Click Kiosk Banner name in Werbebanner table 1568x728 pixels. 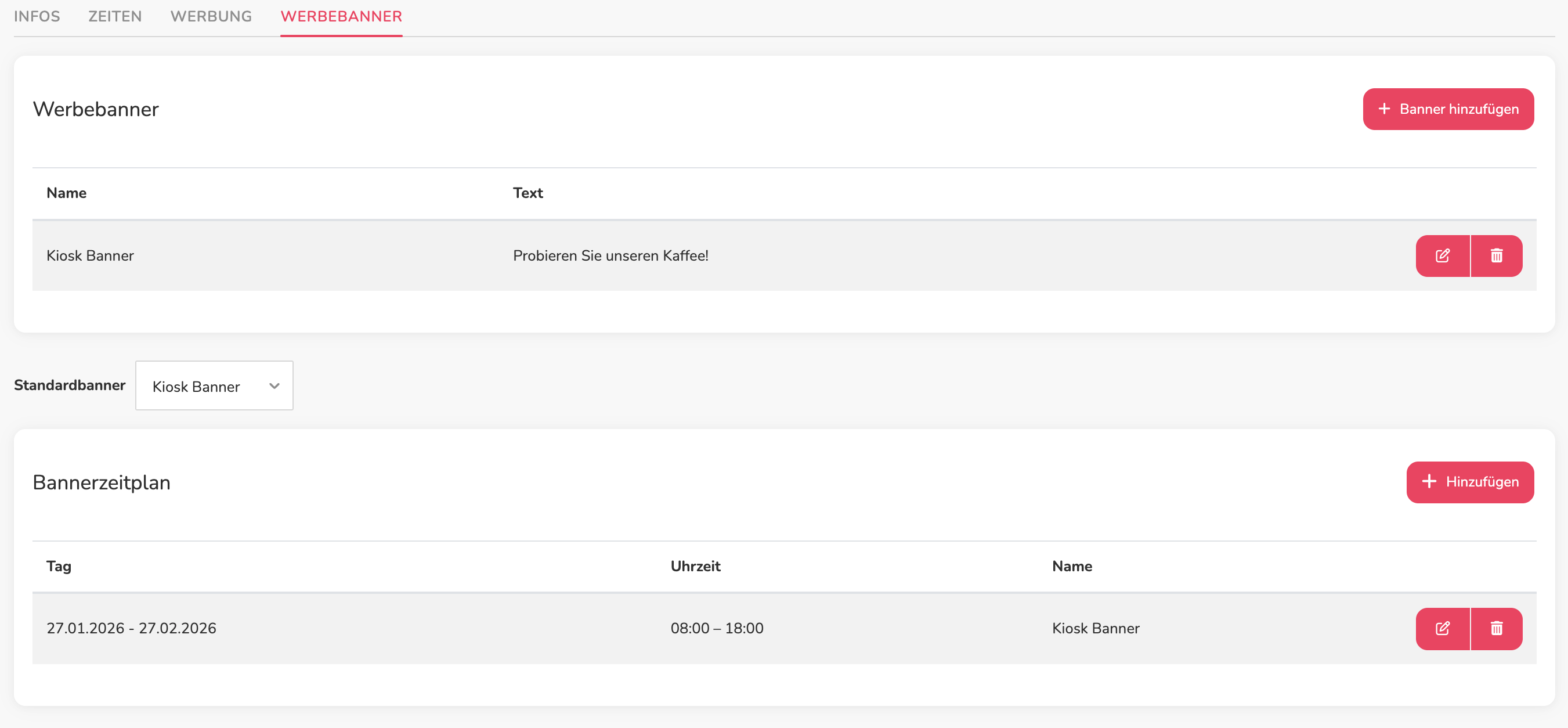[90, 255]
